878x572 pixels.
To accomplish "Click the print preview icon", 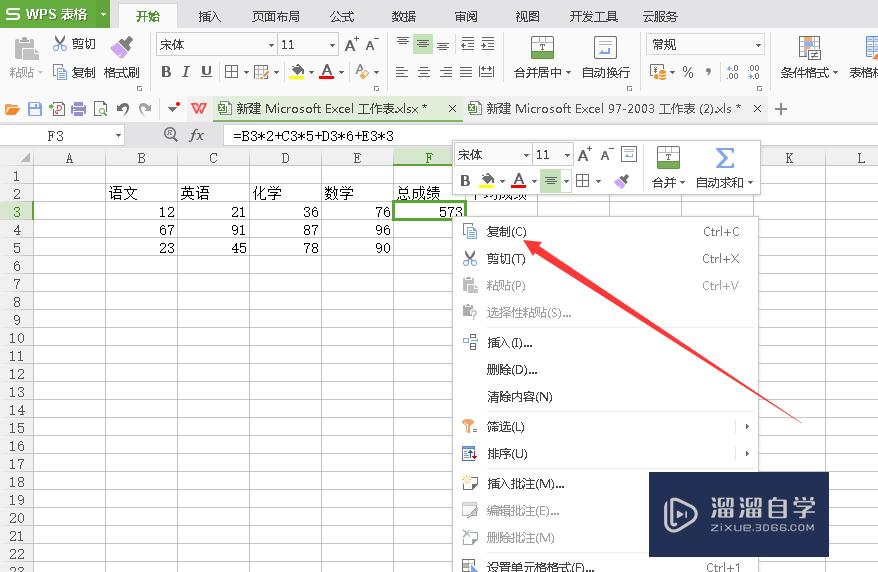I will point(100,109).
